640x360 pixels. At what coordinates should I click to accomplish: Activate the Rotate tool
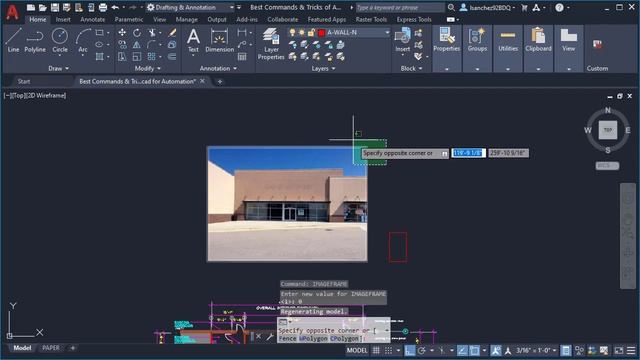click(137, 33)
